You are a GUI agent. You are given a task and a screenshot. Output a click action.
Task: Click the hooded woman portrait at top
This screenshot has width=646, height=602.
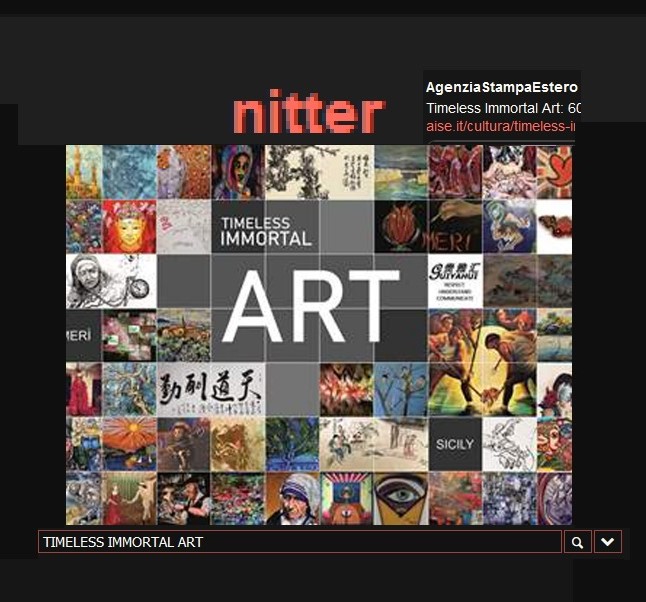click(237, 171)
